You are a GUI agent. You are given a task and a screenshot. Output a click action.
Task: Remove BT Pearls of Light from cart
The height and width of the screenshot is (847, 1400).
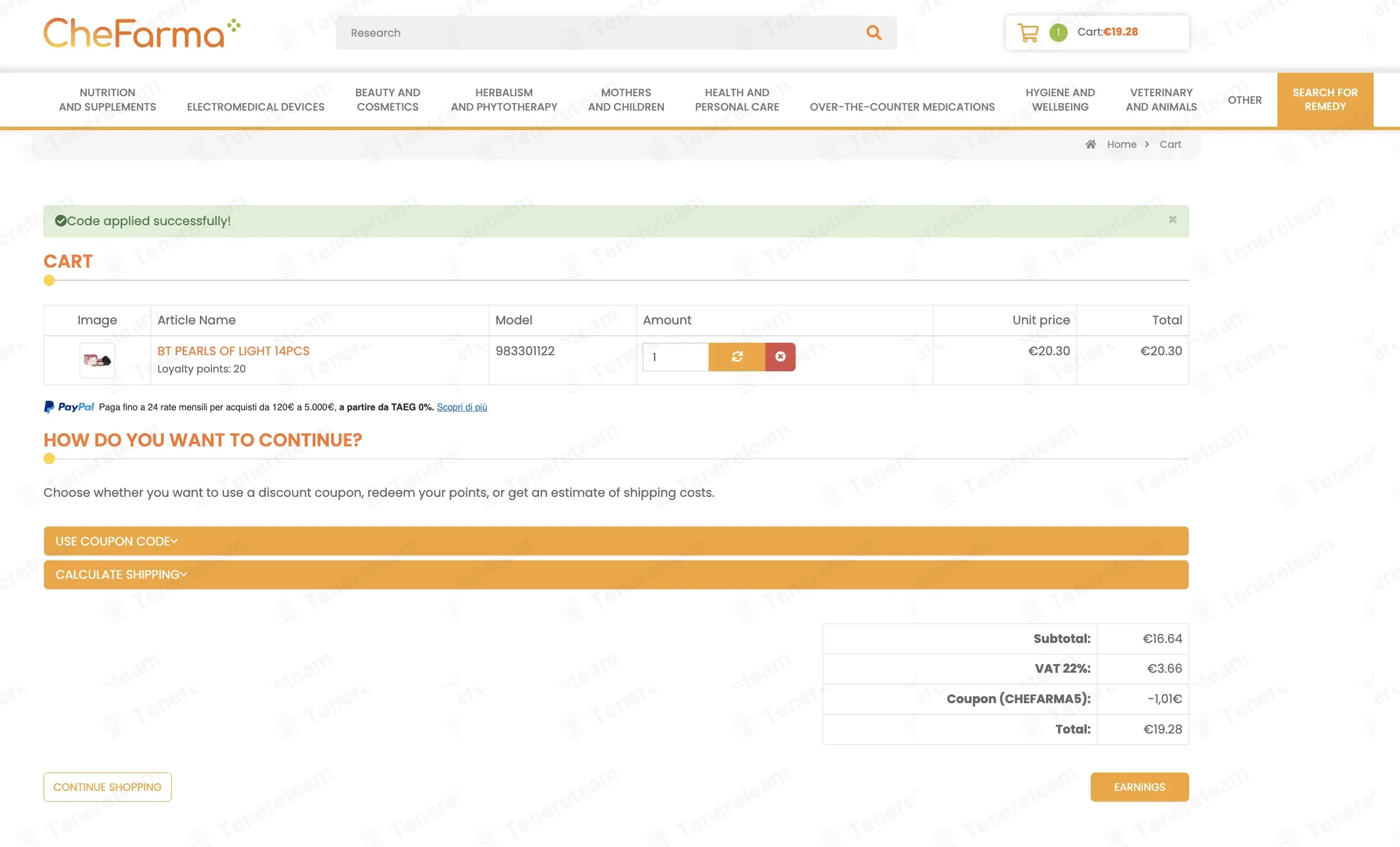tap(780, 357)
